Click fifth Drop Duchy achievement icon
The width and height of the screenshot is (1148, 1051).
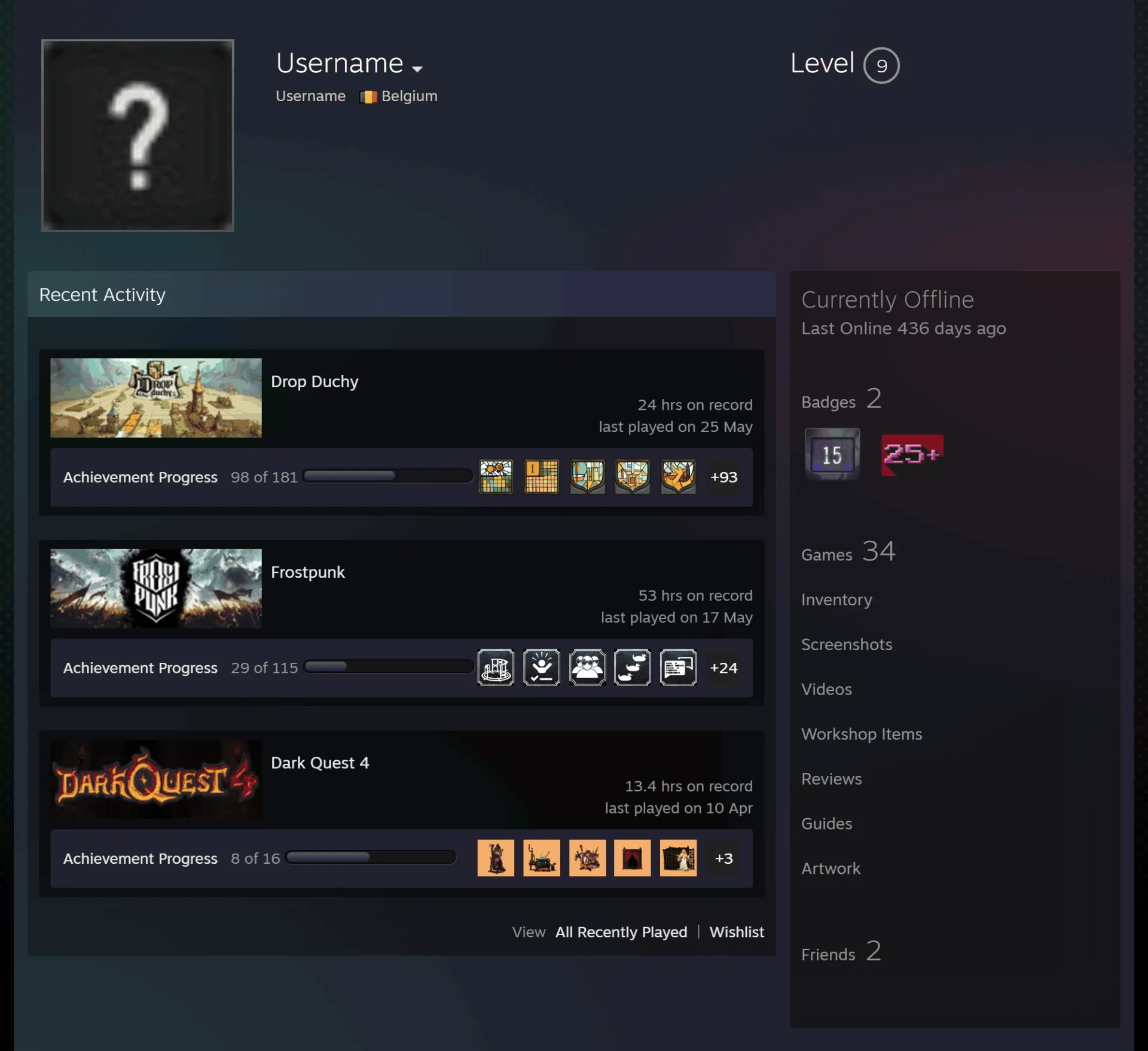pyautogui.click(x=678, y=477)
